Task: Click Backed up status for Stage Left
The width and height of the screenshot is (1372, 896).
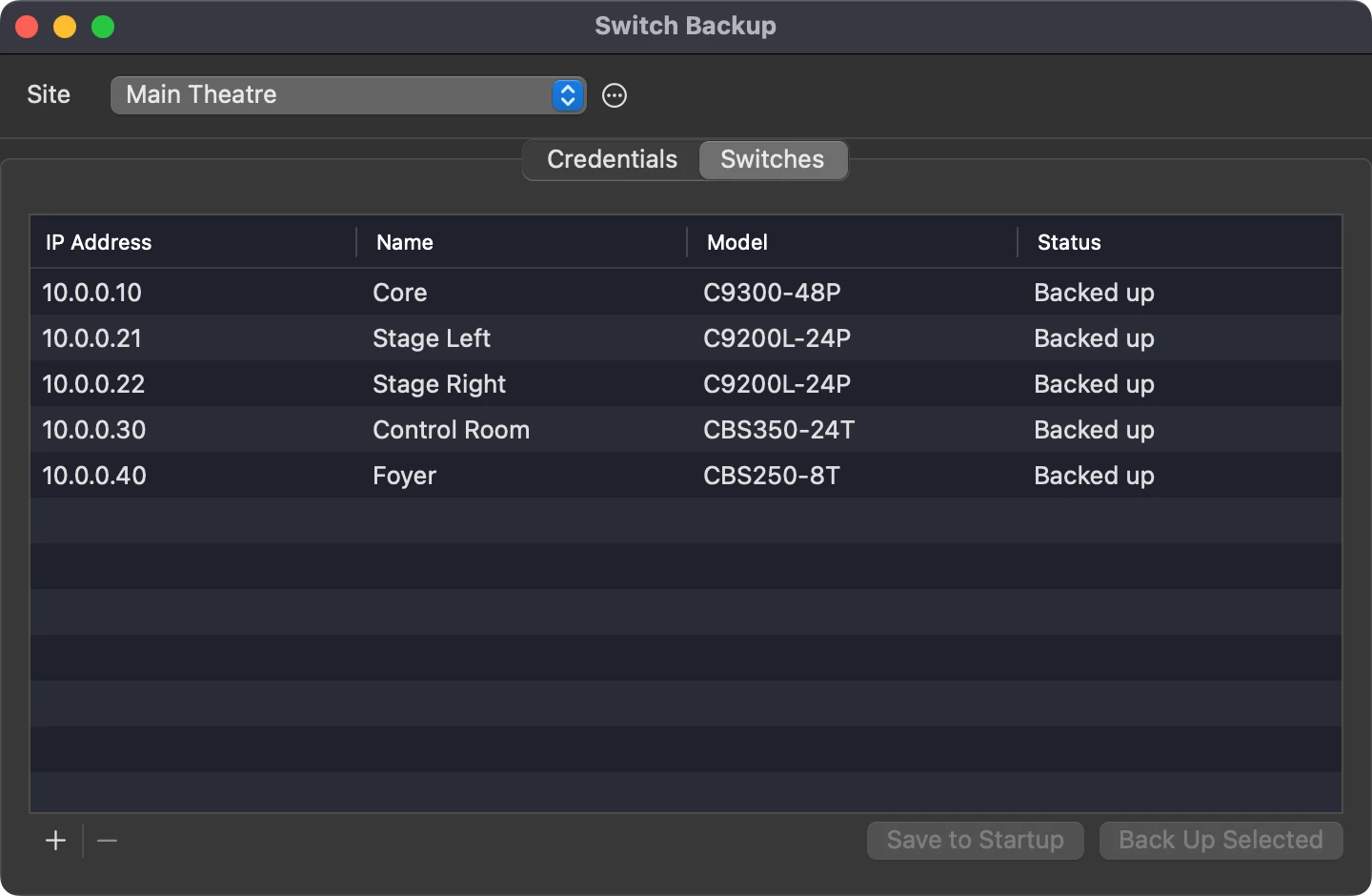Action: click(x=1095, y=338)
